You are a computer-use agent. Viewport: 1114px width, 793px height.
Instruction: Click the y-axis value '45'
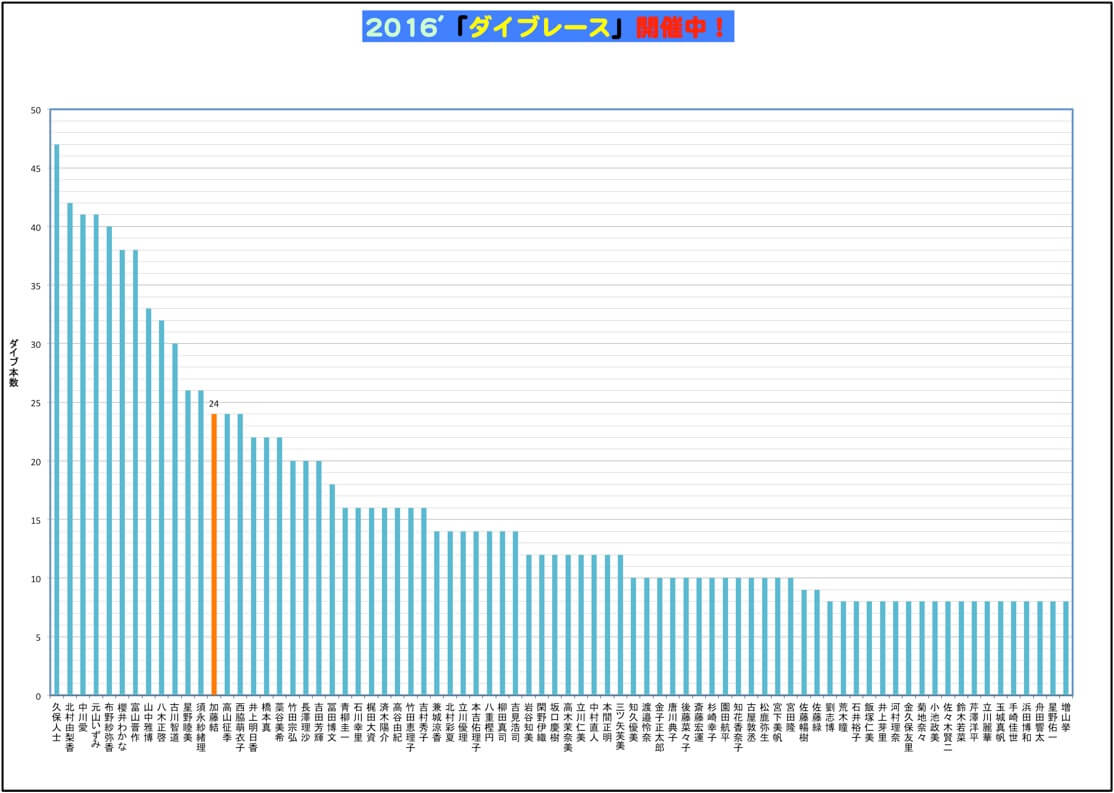[x=36, y=168]
